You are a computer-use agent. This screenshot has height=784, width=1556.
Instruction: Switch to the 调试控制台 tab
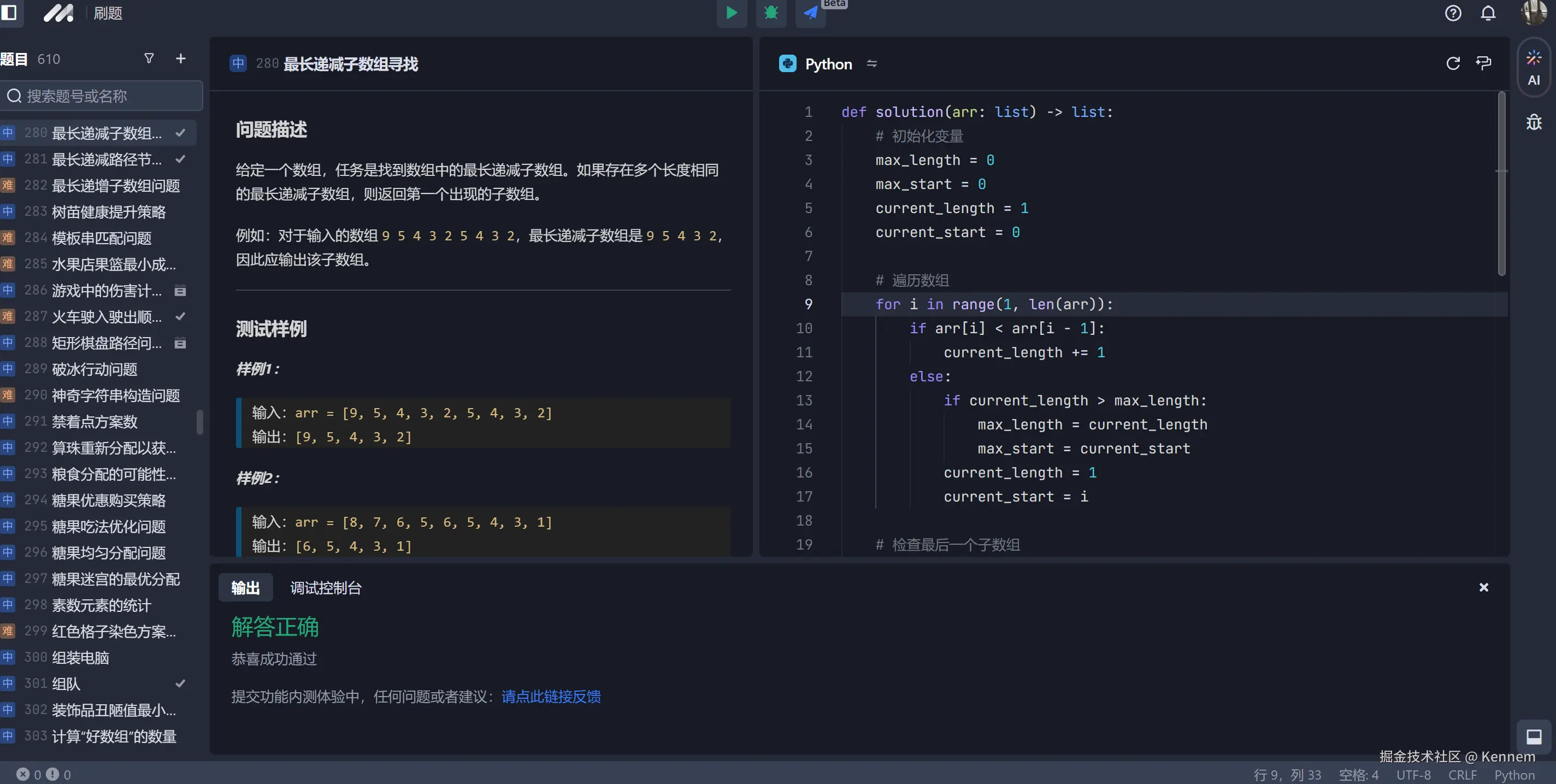[326, 588]
